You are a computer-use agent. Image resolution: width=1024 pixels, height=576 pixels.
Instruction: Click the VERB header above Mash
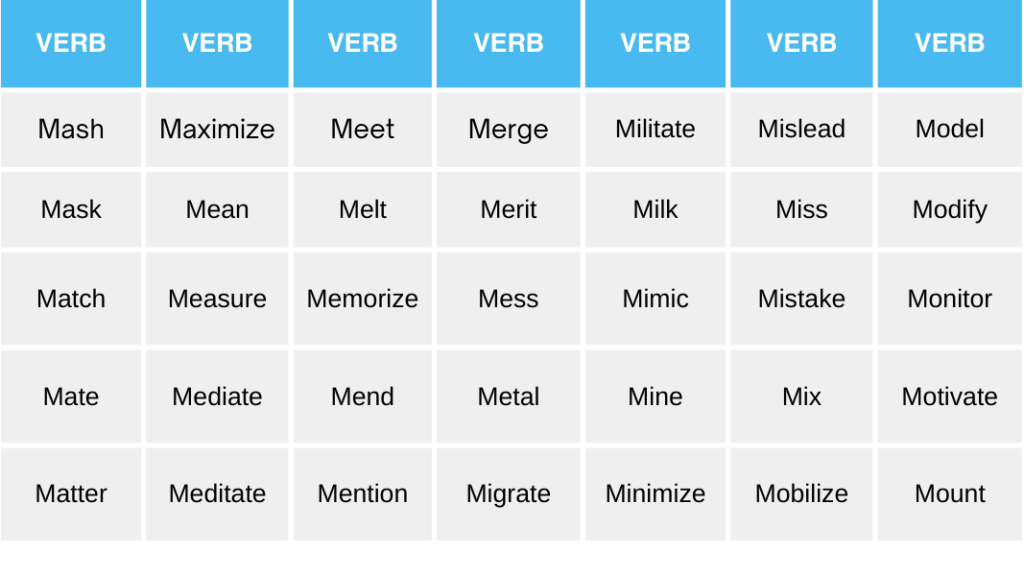point(71,44)
